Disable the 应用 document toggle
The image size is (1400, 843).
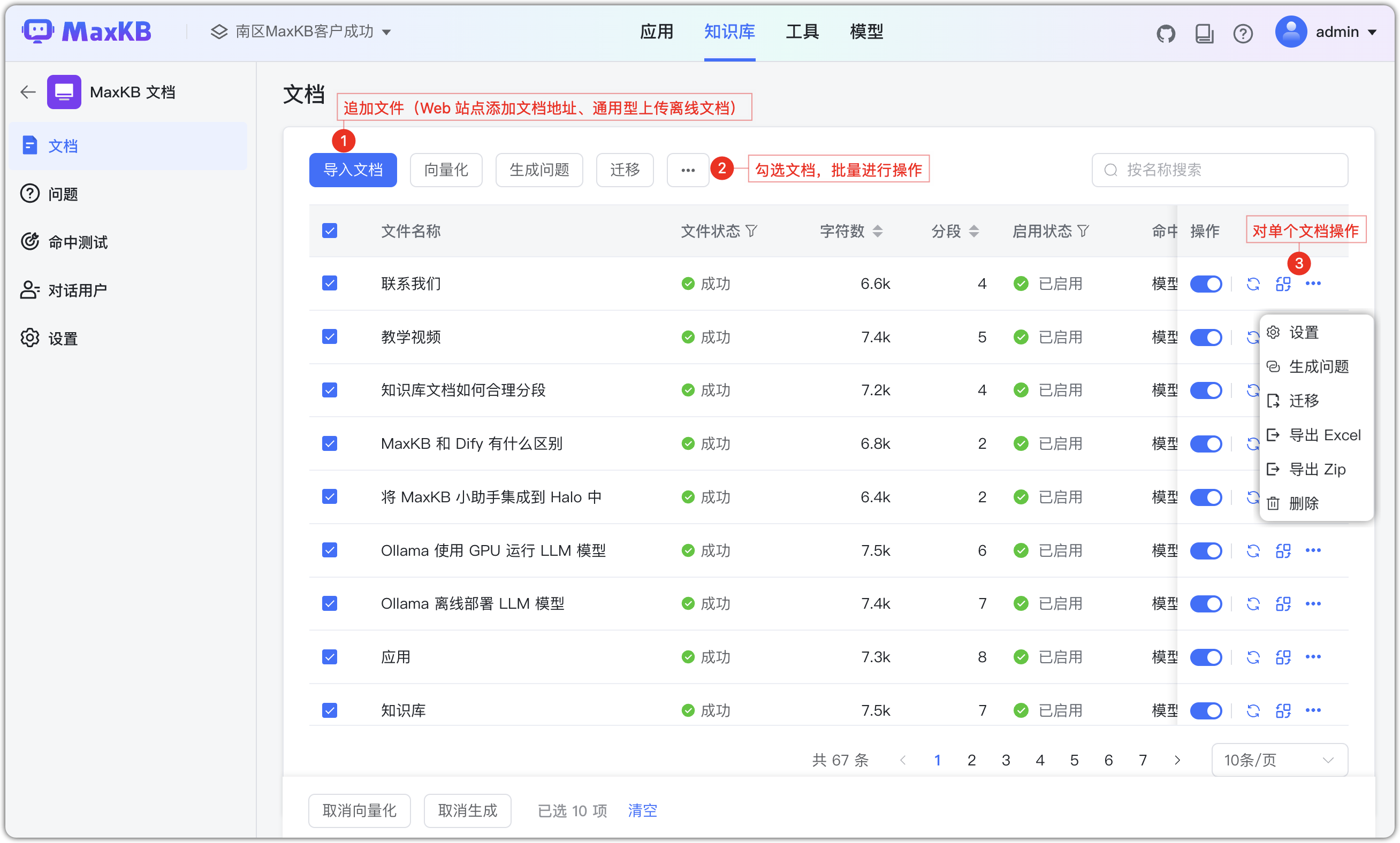tap(1206, 657)
